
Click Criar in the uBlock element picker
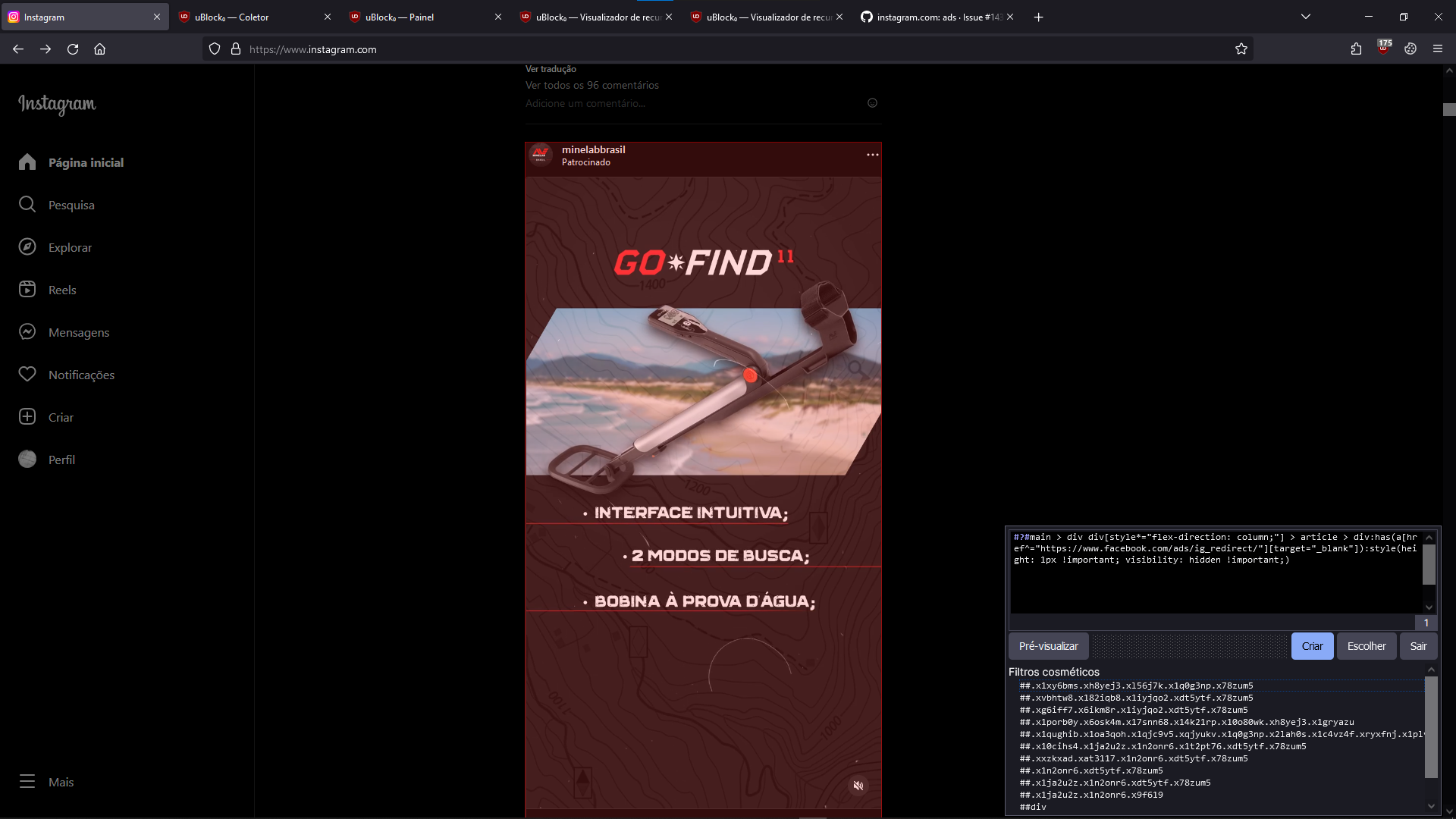coord(1312,646)
